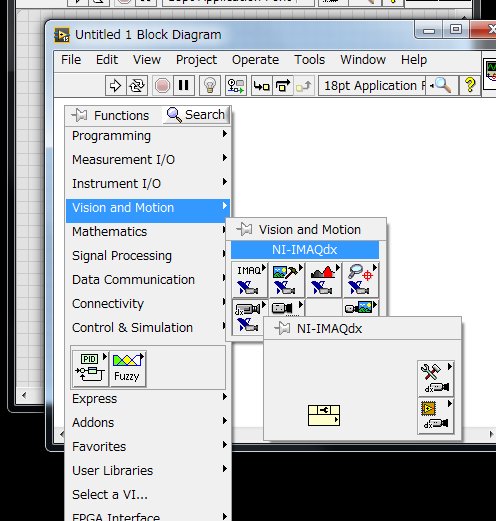The image size is (496, 521).
Task: Select the IMAQdx property node
Action: [324, 415]
